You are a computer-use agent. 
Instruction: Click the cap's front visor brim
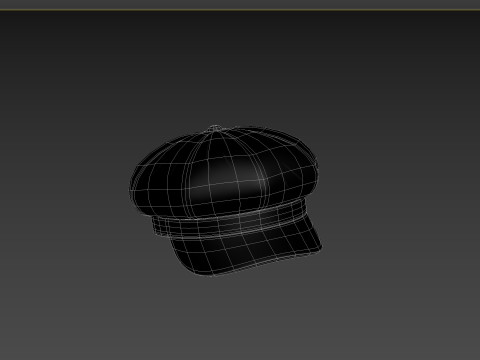coord(246,247)
